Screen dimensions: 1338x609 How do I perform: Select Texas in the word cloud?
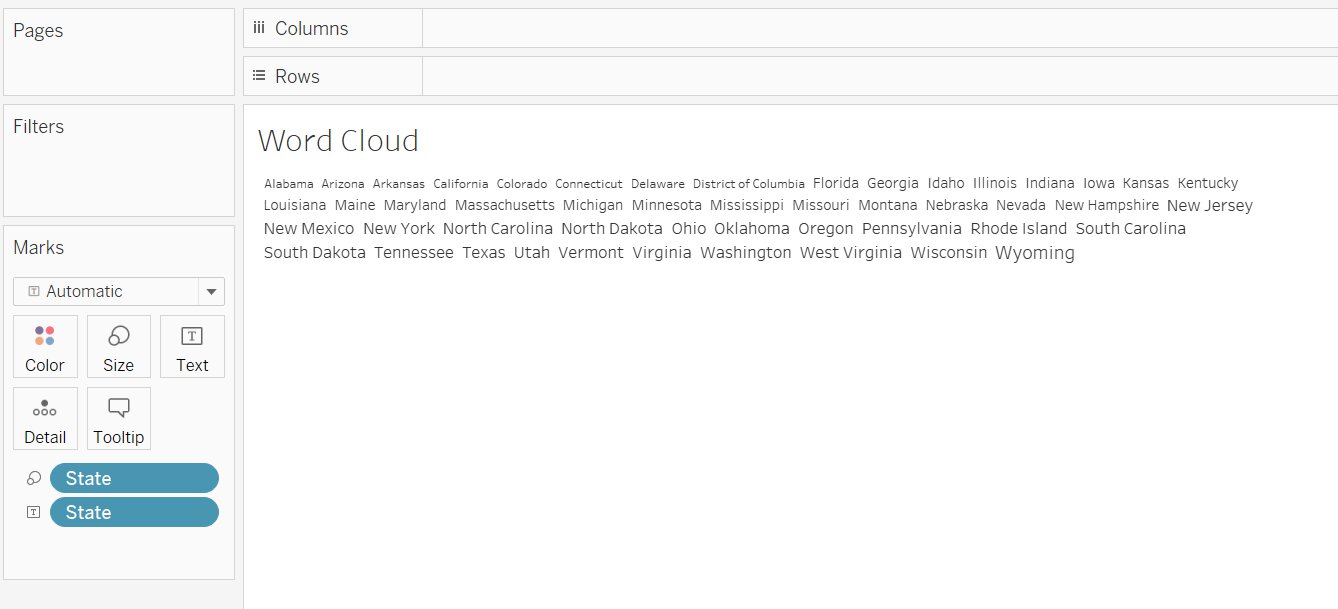point(484,252)
